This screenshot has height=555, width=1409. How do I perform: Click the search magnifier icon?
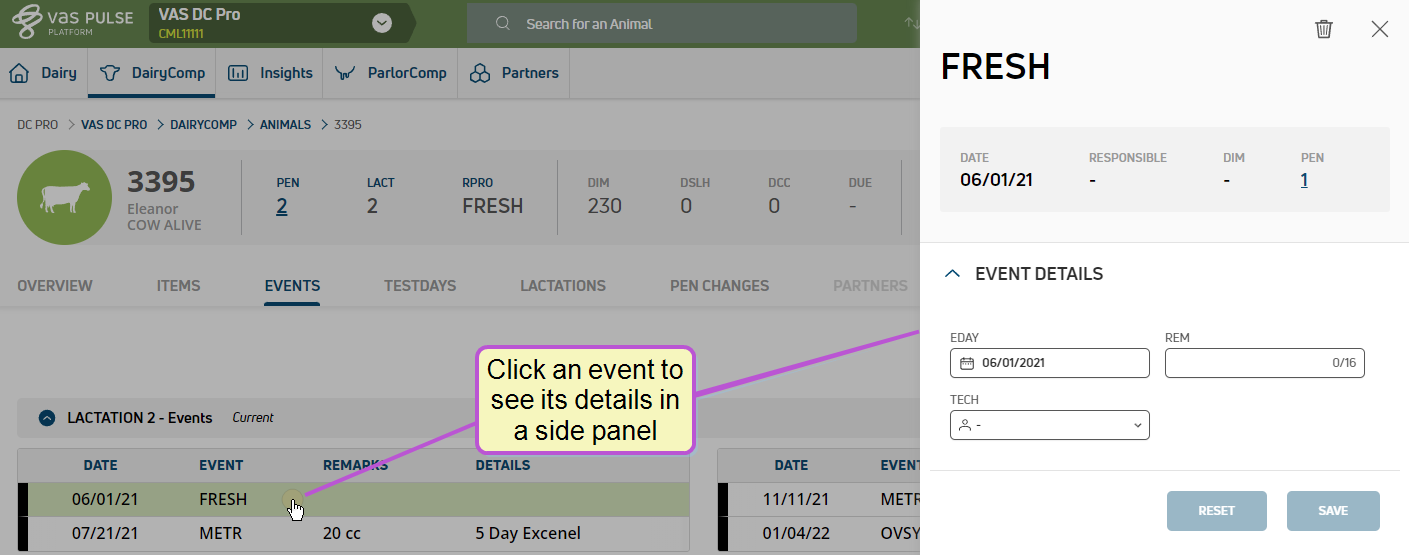[503, 23]
